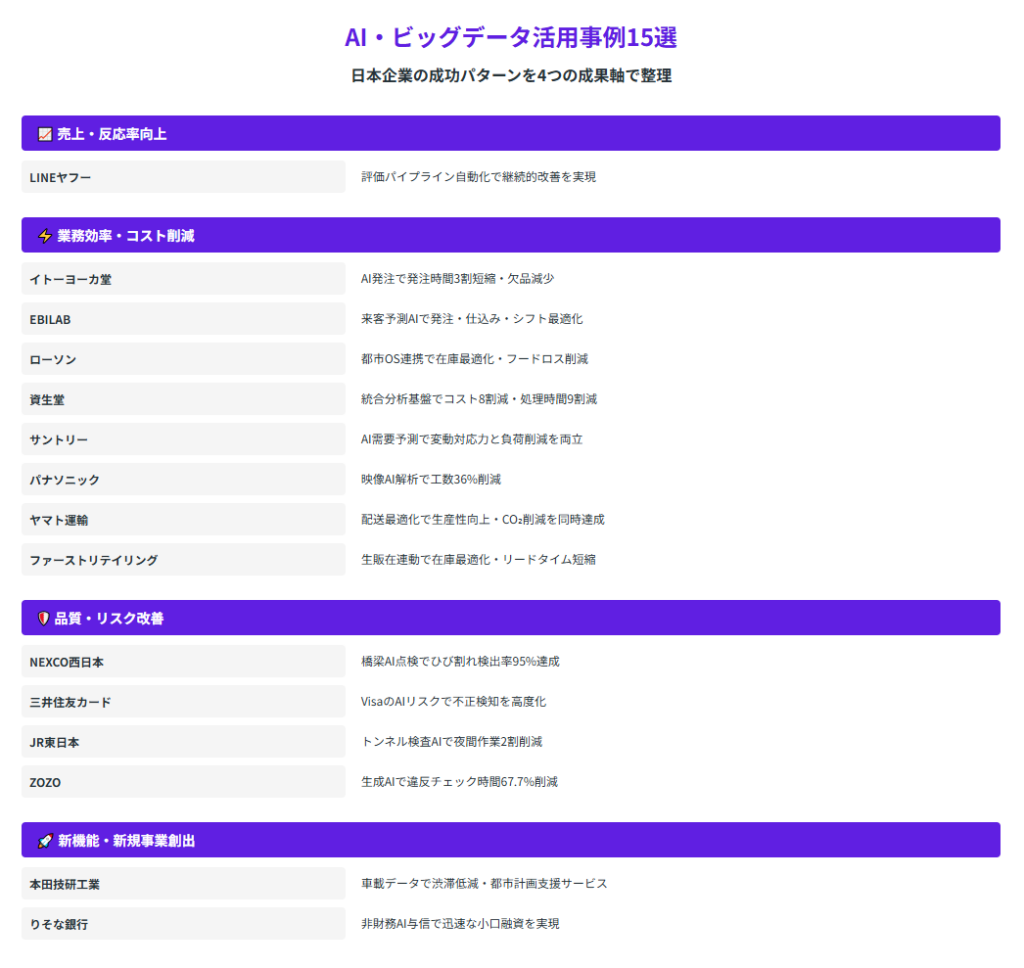This screenshot has height=968, width=1024.
Task: Click the title AI・ビッグデータ活用事例15選
Action: 511,37
